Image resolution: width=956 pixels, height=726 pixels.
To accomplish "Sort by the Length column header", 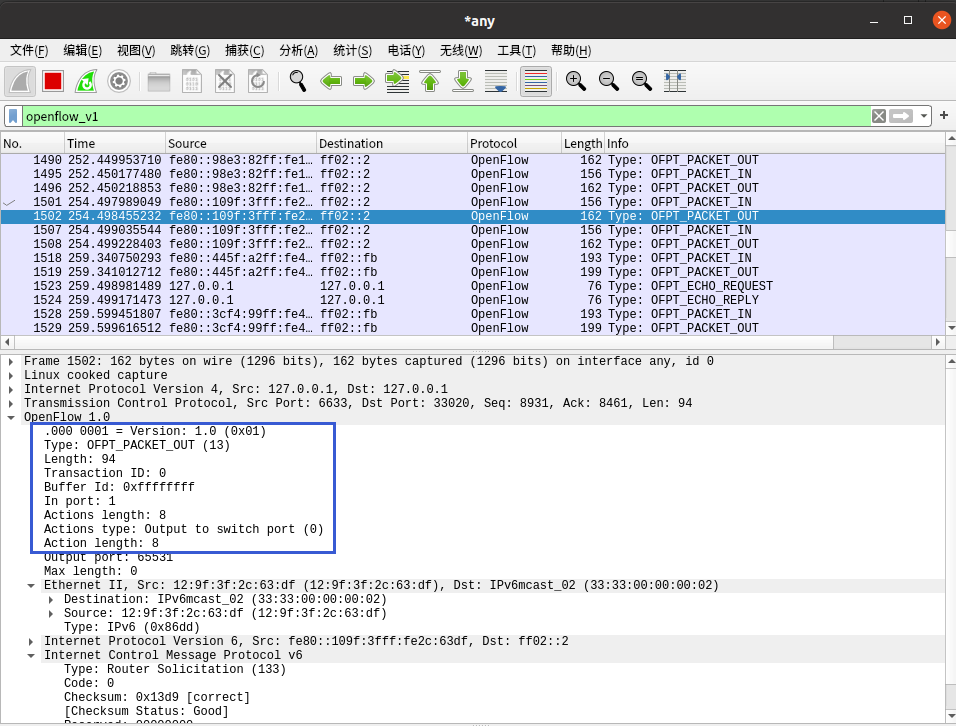I will [583, 143].
